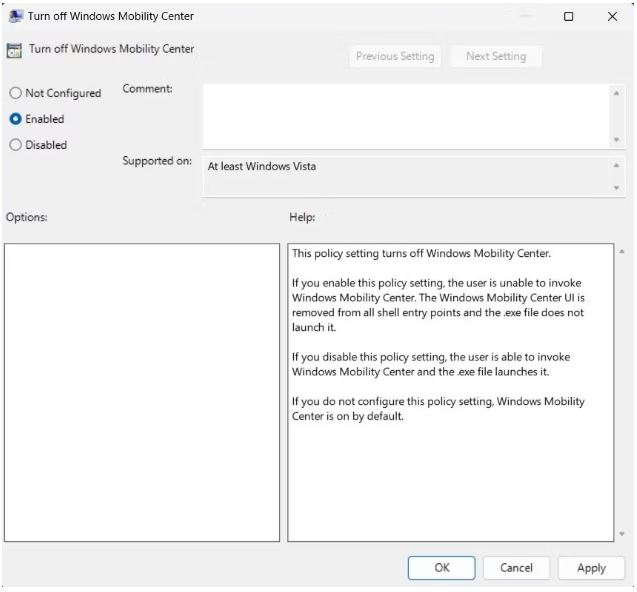Click the policy heading beside the setting icon

(x=111, y=49)
